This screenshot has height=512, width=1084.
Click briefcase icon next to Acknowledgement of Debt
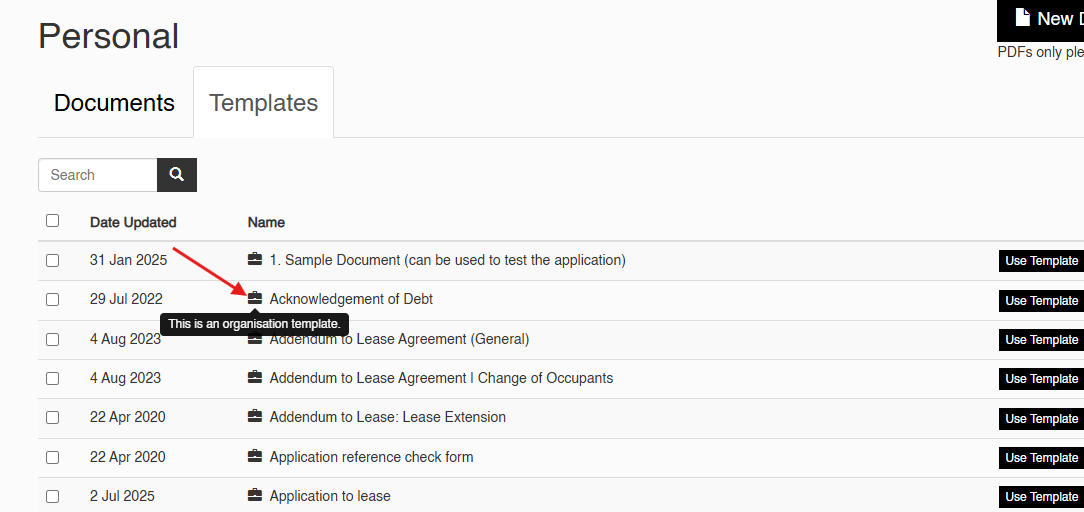tap(255, 298)
